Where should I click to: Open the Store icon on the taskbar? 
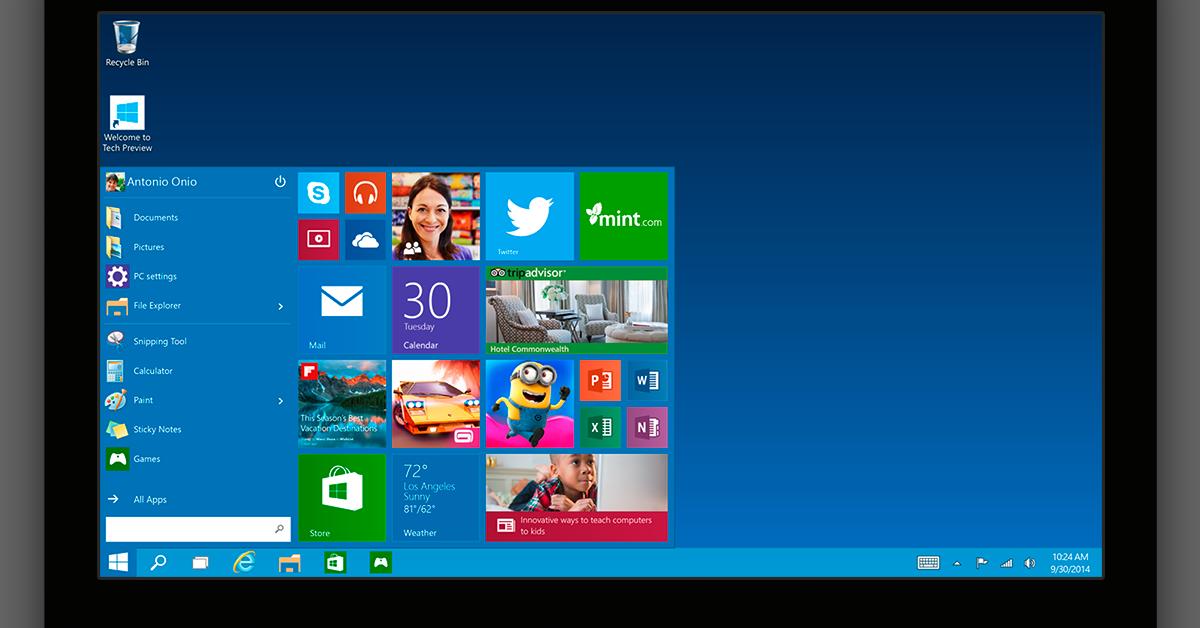335,562
